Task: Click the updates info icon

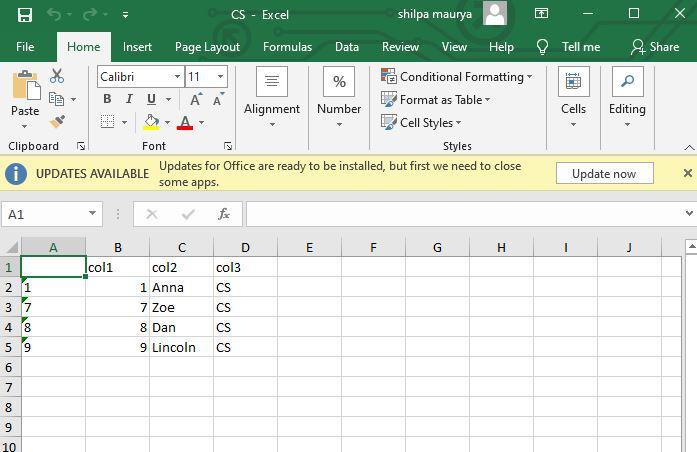Action: pos(16,173)
